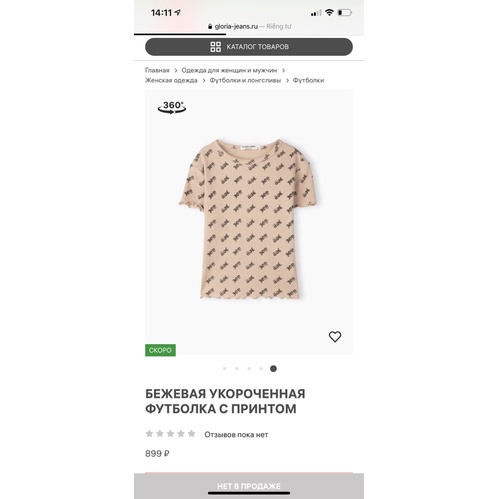
Task: Tap the cellular signal bars icon
Action: pyautogui.click(x=316, y=13)
